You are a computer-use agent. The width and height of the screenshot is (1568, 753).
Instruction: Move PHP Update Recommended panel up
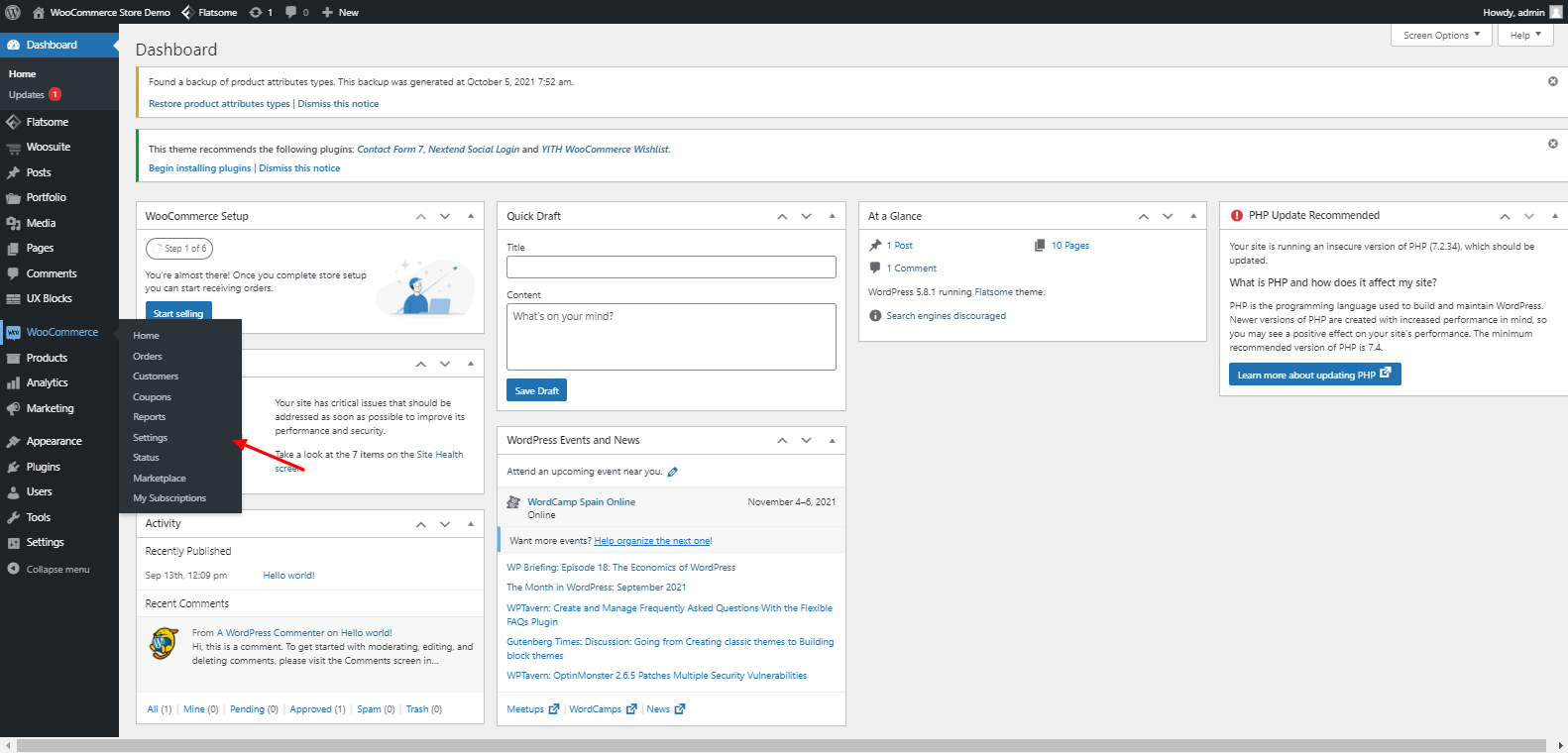[1505, 216]
